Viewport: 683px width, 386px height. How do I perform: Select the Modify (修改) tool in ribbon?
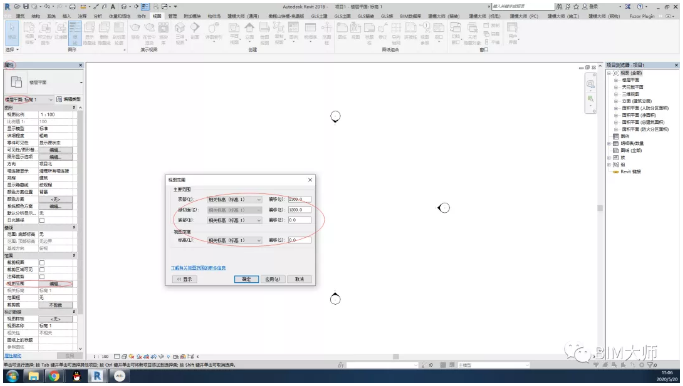tap(12, 32)
